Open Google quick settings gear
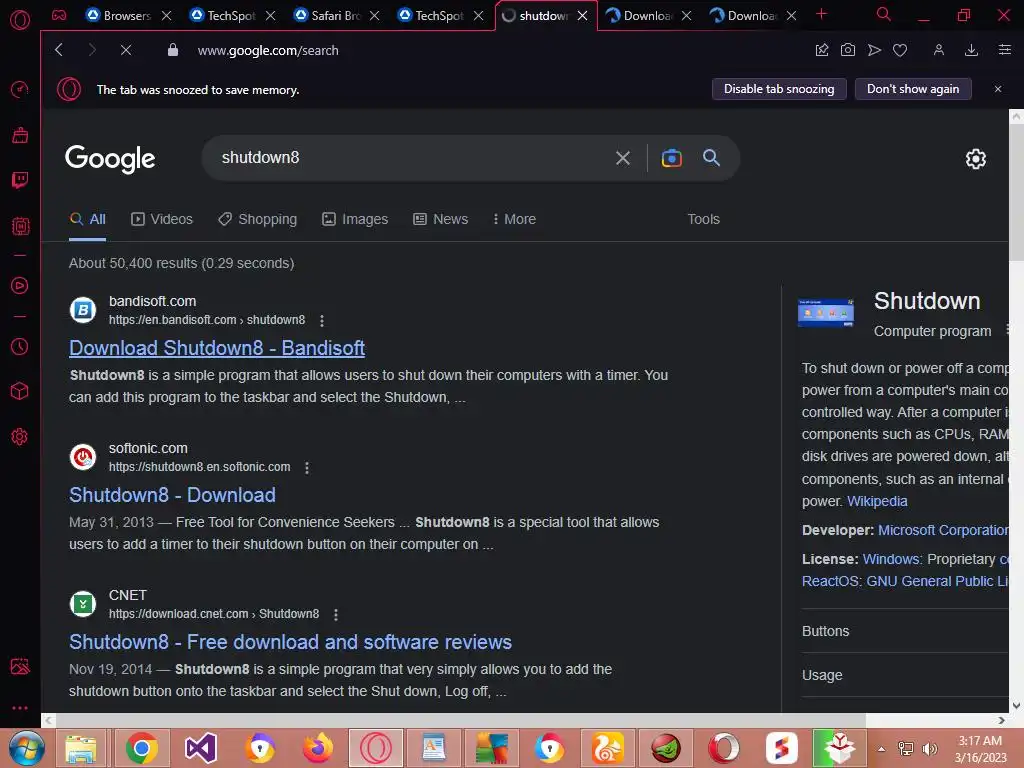 975,159
